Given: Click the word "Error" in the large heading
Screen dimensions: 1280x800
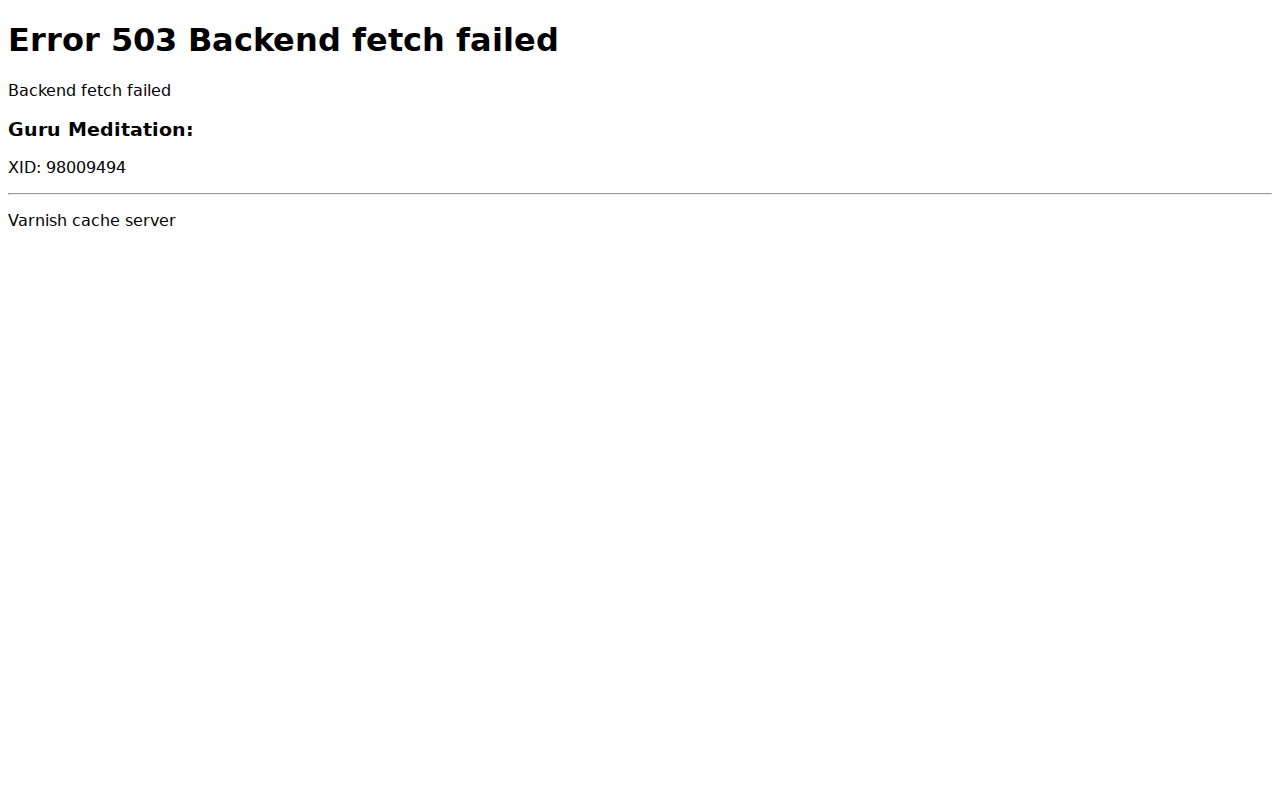Looking at the screenshot, I should (x=54, y=40).
